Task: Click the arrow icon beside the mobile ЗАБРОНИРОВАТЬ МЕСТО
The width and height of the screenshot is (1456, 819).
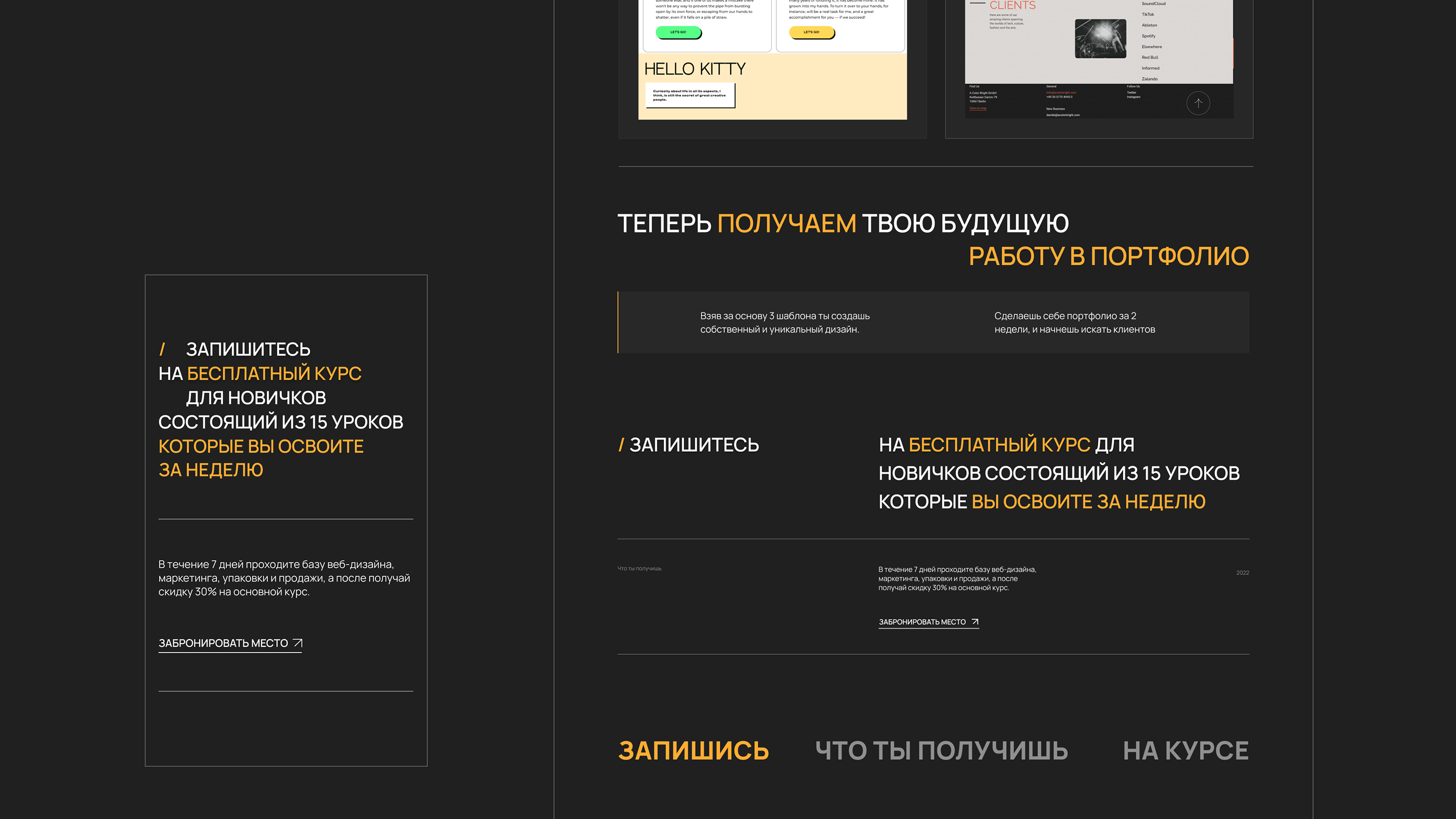Action: click(x=298, y=643)
